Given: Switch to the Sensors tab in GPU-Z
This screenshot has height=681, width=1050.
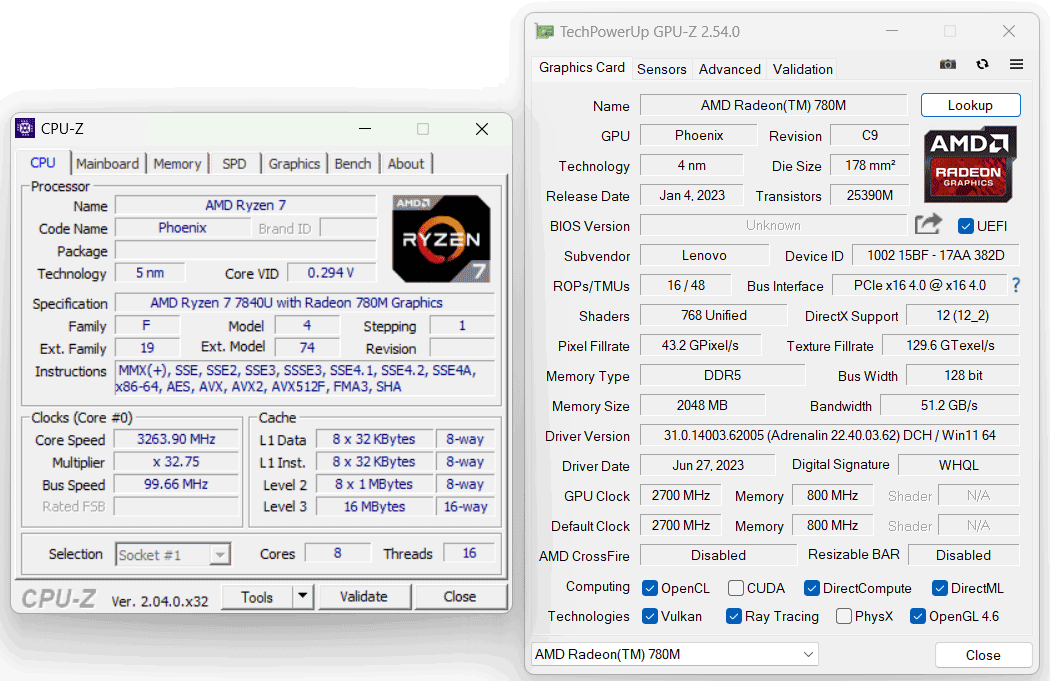Looking at the screenshot, I should tap(661, 69).
